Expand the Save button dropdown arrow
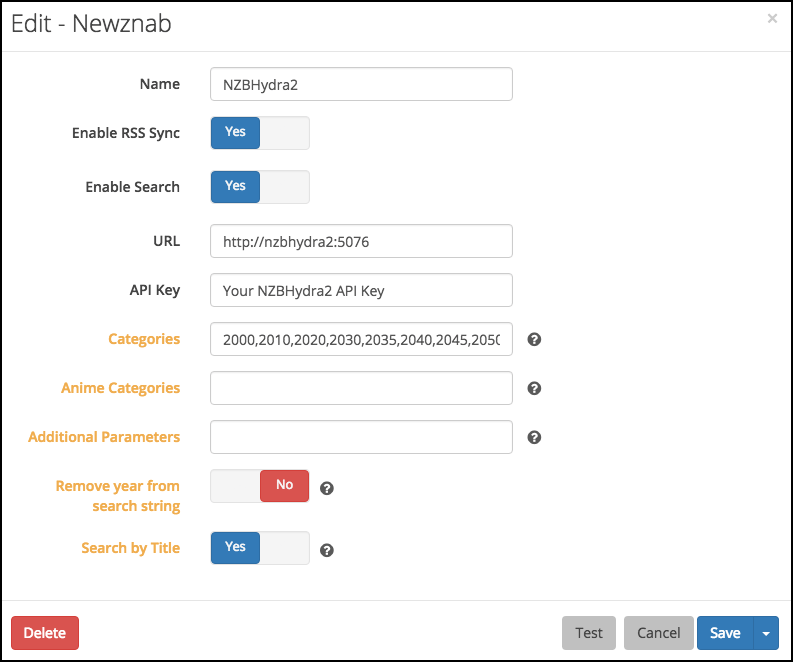Screen dimensions: 793x662 pos(766,633)
